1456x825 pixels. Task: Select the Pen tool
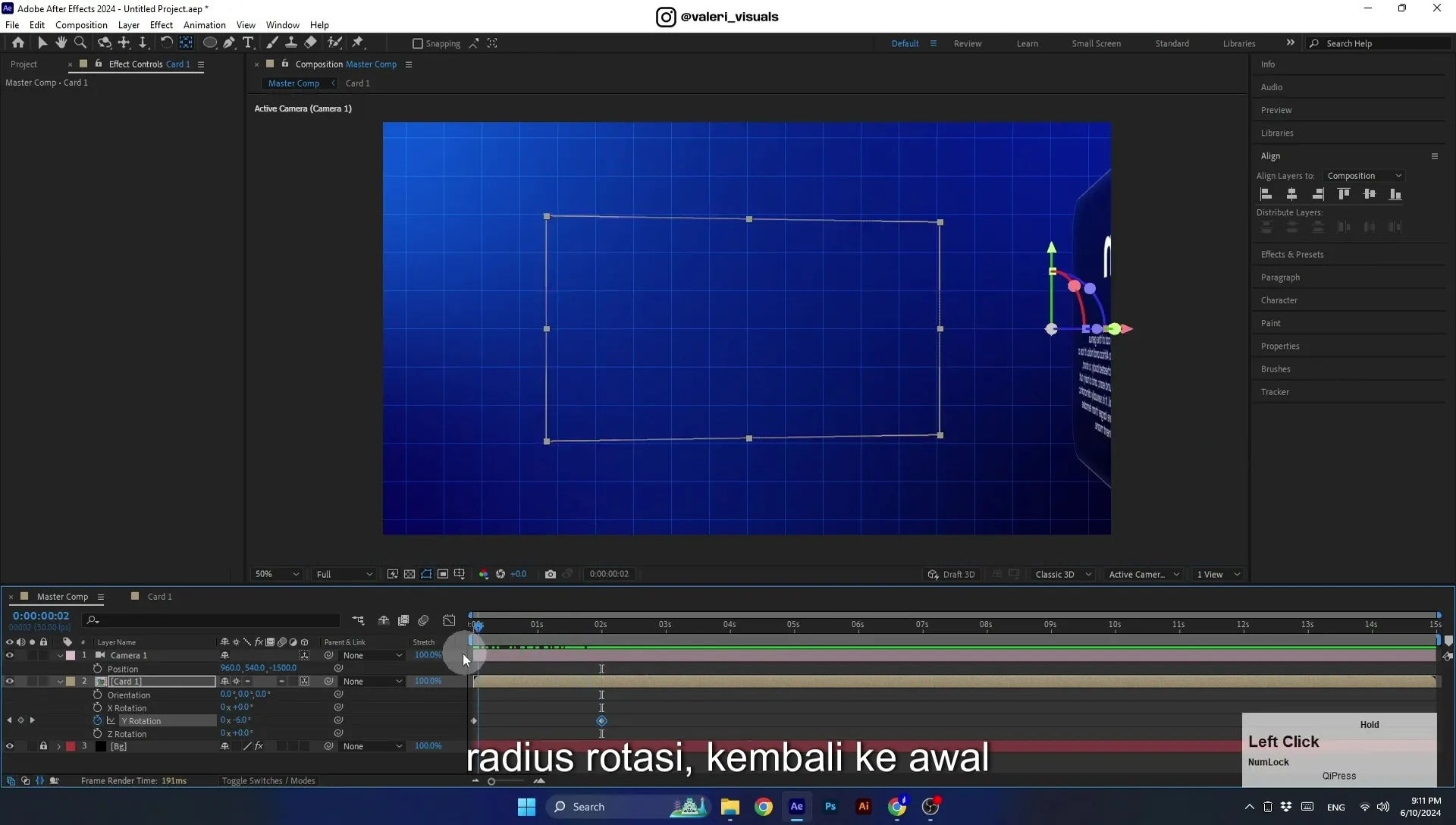(x=229, y=43)
